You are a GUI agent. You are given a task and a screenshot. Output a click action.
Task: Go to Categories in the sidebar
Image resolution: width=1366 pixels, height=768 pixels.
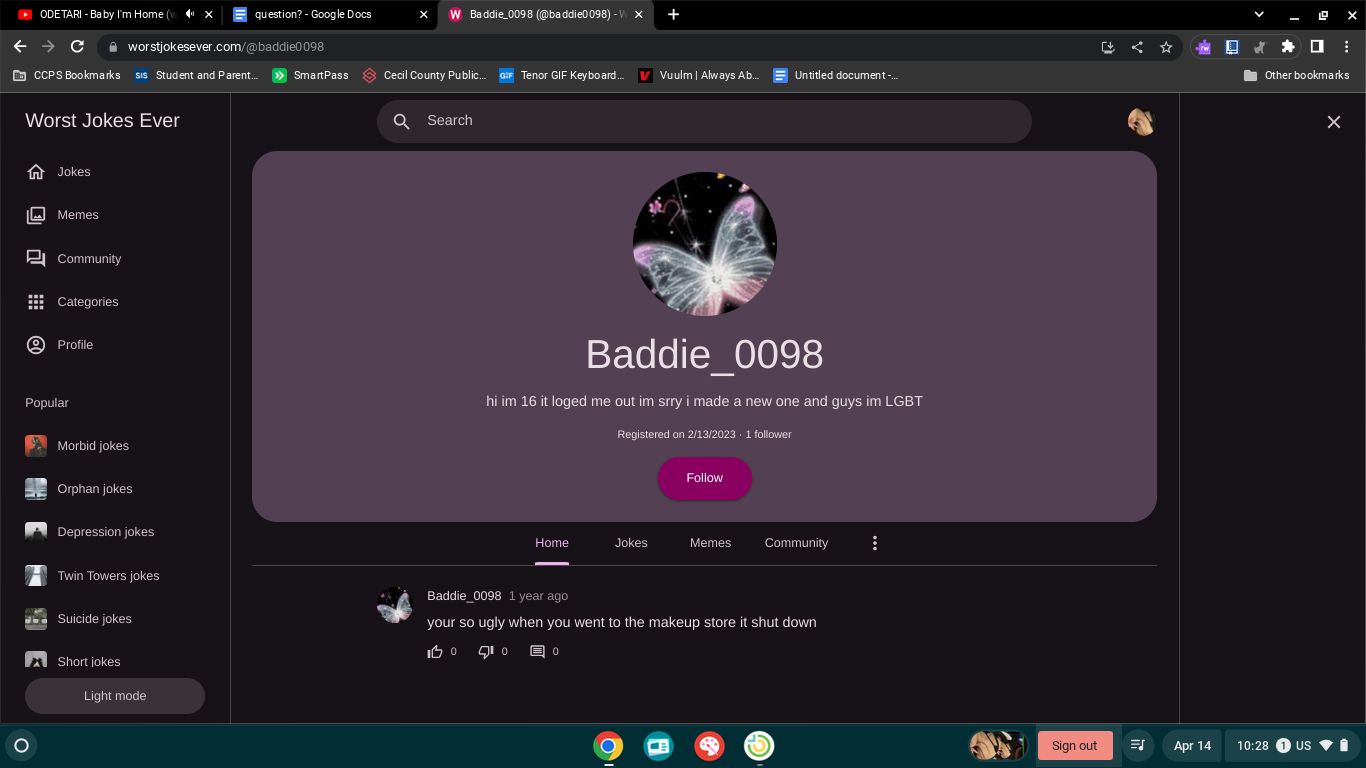pos(87,302)
